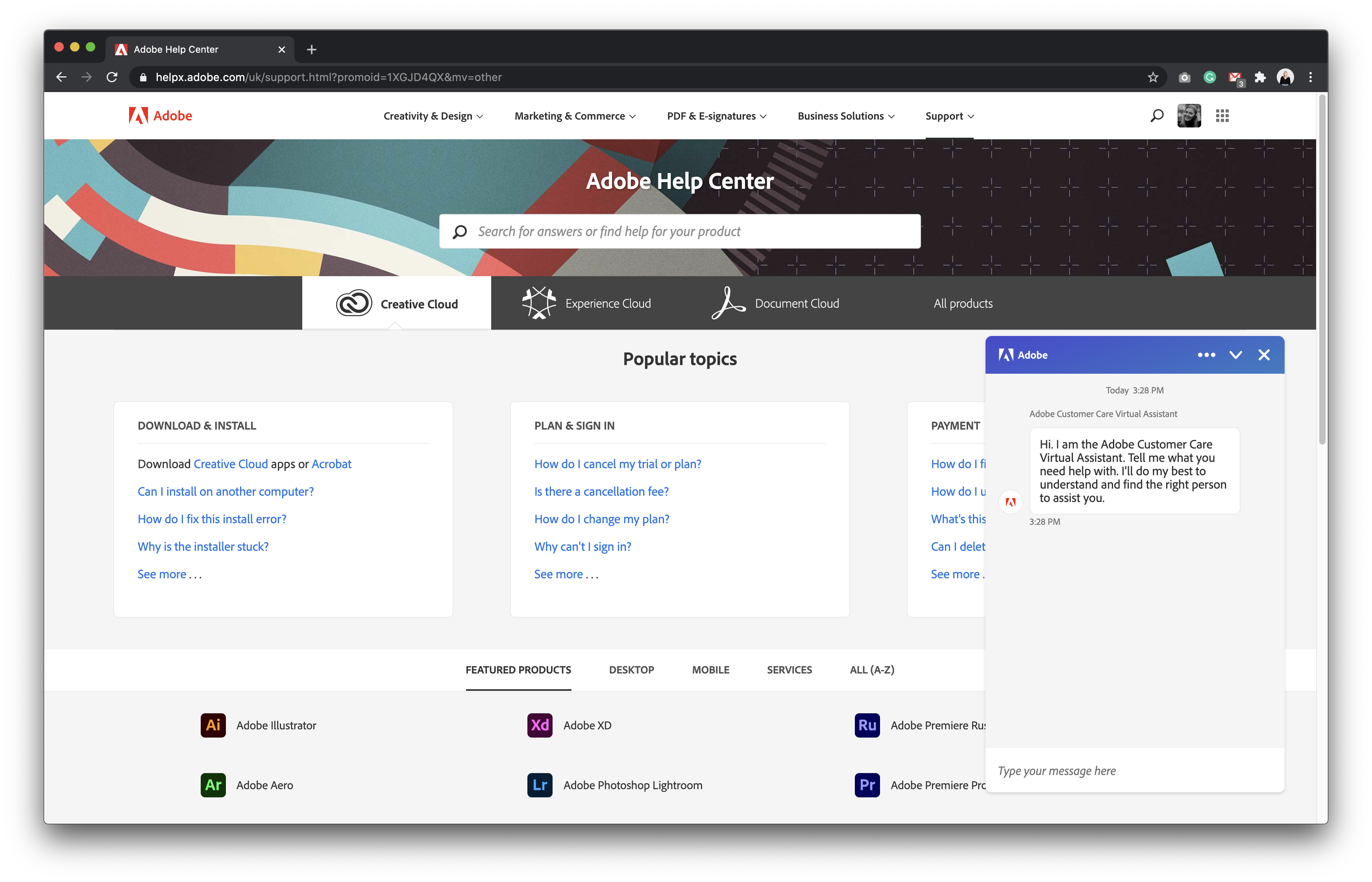This screenshot has width=1372, height=882.
Task: Open the Creative Cloud download link
Action: click(231, 464)
